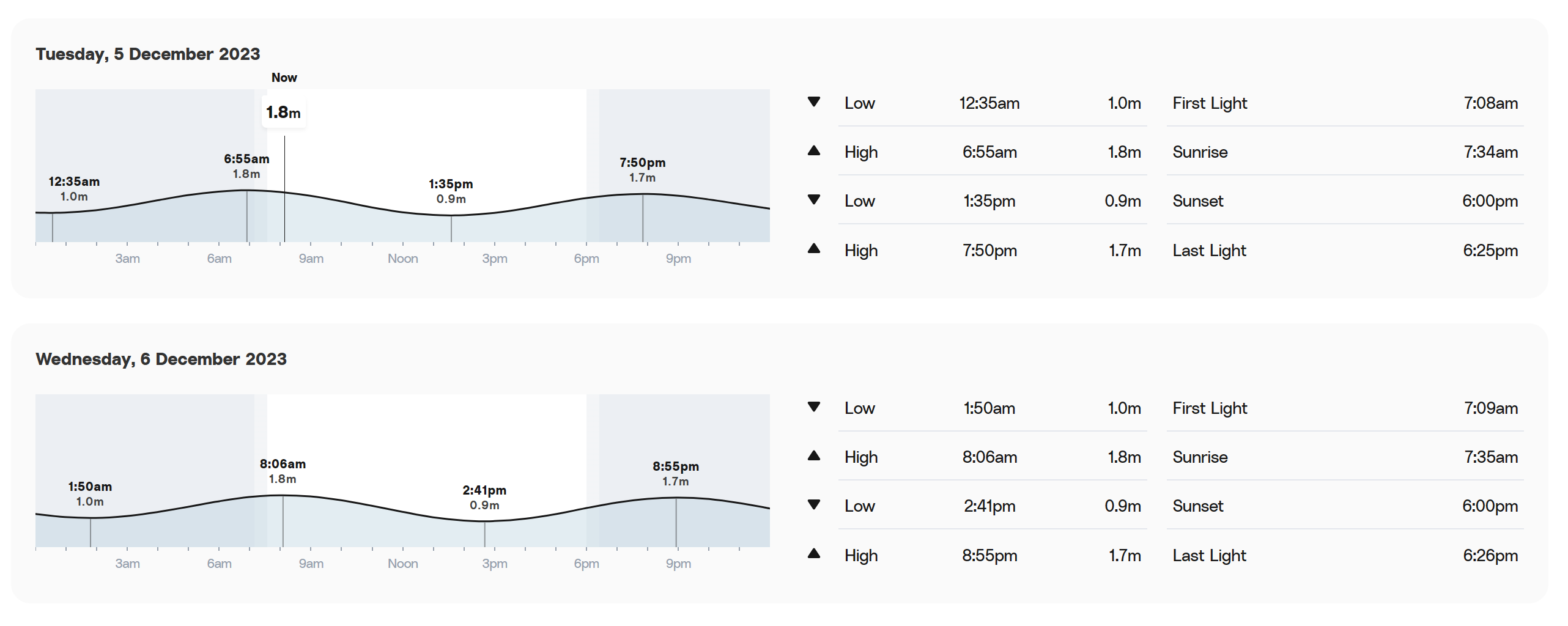Click the 'Wednesday, 6 December 2023' heading
The width and height of the screenshot is (1568, 626).
tap(161, 359)
